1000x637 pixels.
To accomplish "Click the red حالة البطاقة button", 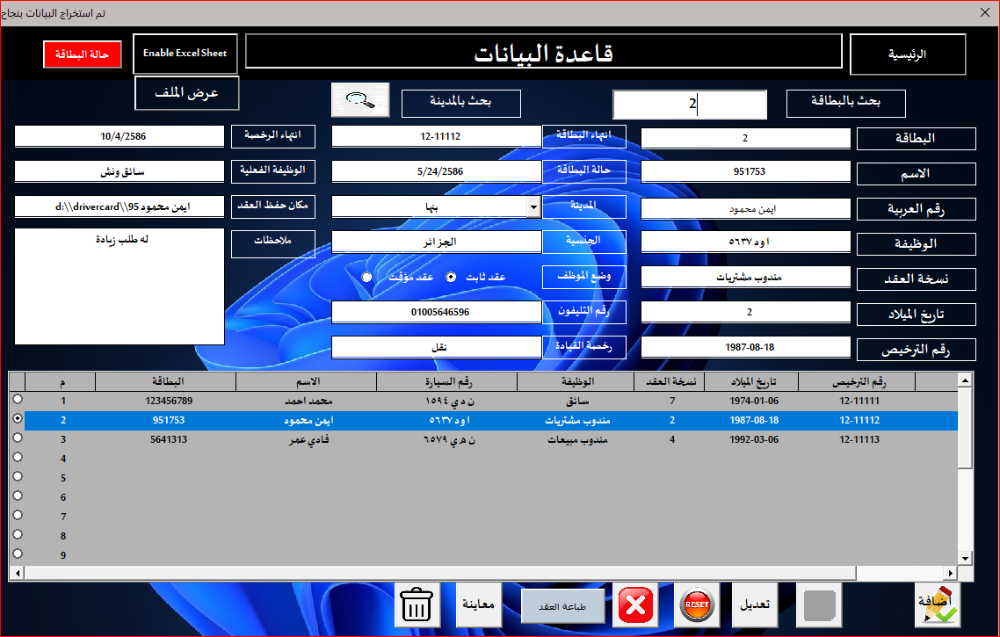I will [82, 54].
